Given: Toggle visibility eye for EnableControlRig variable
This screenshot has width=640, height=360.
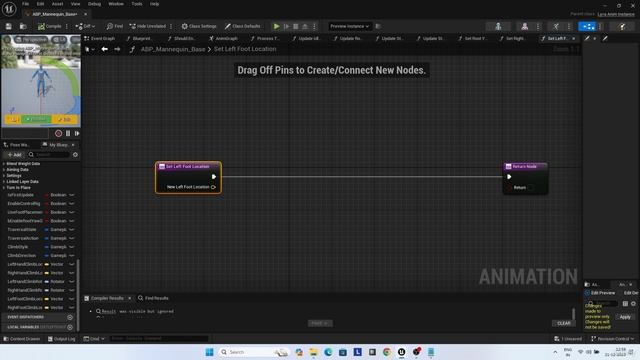Looking at the screenshot, I should pyautogui.click(x=71, y=204).
